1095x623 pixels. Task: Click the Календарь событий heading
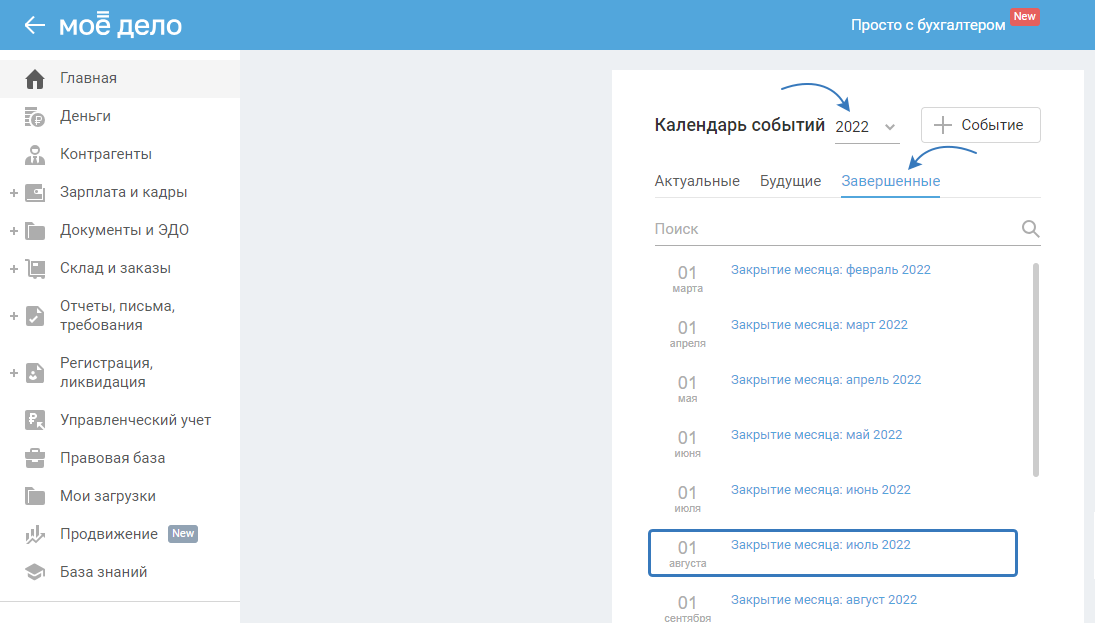(x=740, y=125)
